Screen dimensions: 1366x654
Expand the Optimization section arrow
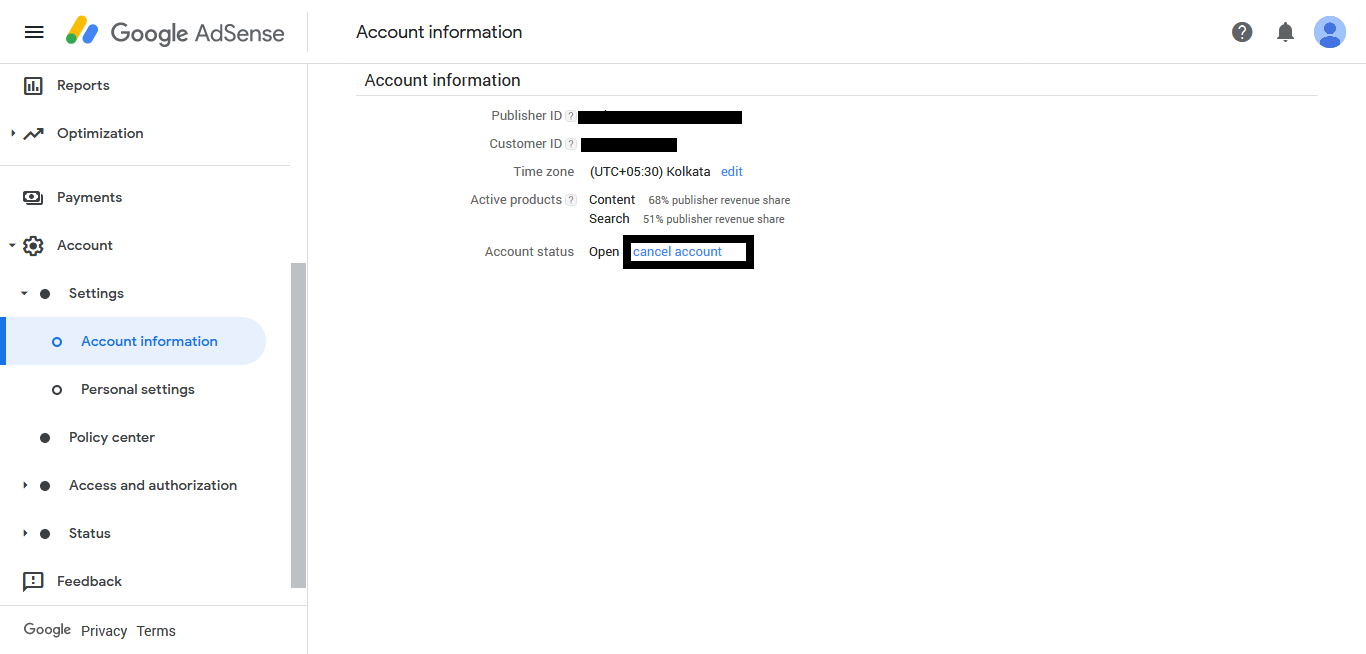click(x=12, y=133)
